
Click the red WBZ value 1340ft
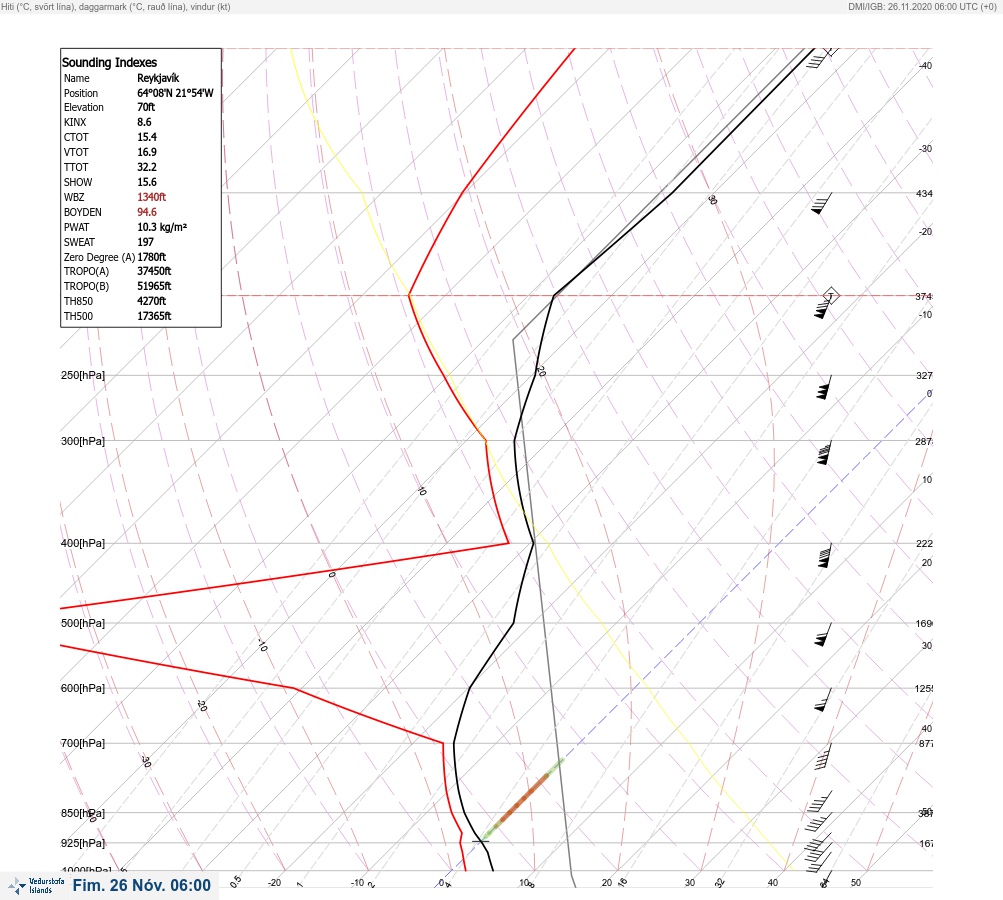click(x=152, y=197)
